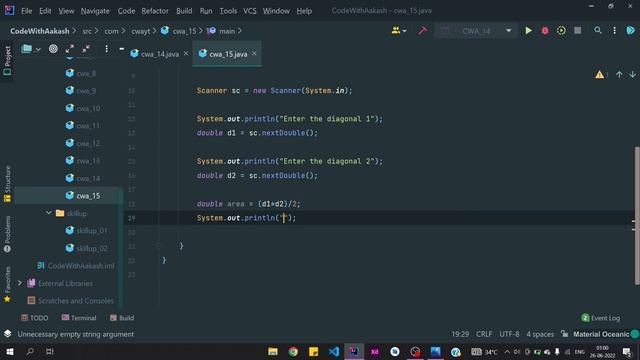The width and height of the screenshot is (640, 360).
Task: Open the Project tool window sidebar button
Action: point(7,60)
